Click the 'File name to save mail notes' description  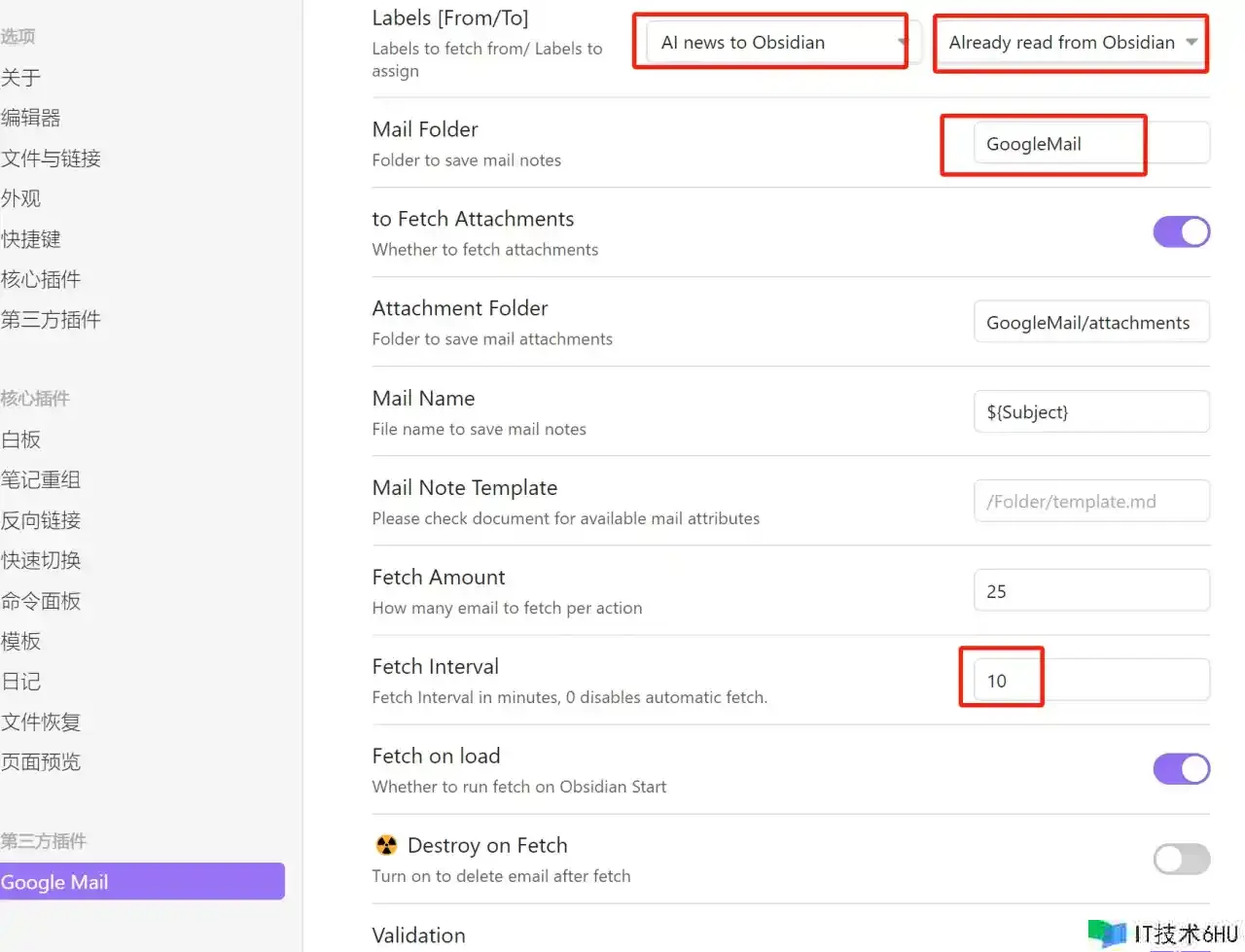480,429
